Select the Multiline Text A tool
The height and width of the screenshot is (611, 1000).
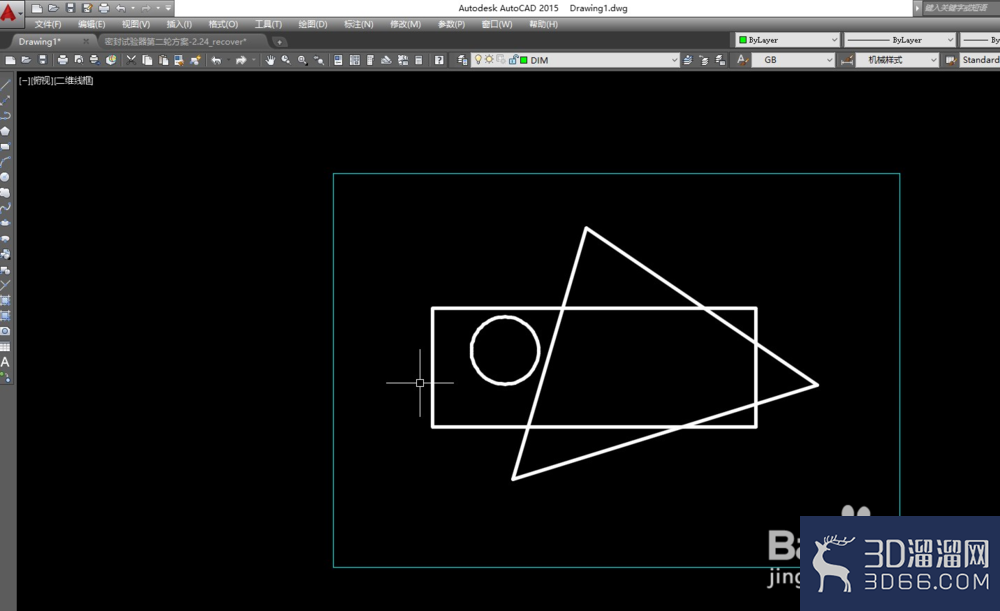5,362
